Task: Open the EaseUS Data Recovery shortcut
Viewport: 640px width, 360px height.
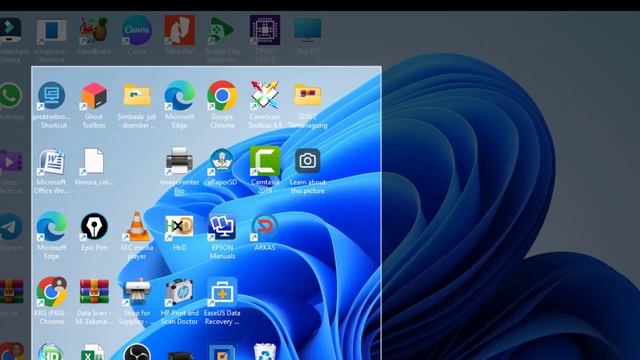Action: 222,292
